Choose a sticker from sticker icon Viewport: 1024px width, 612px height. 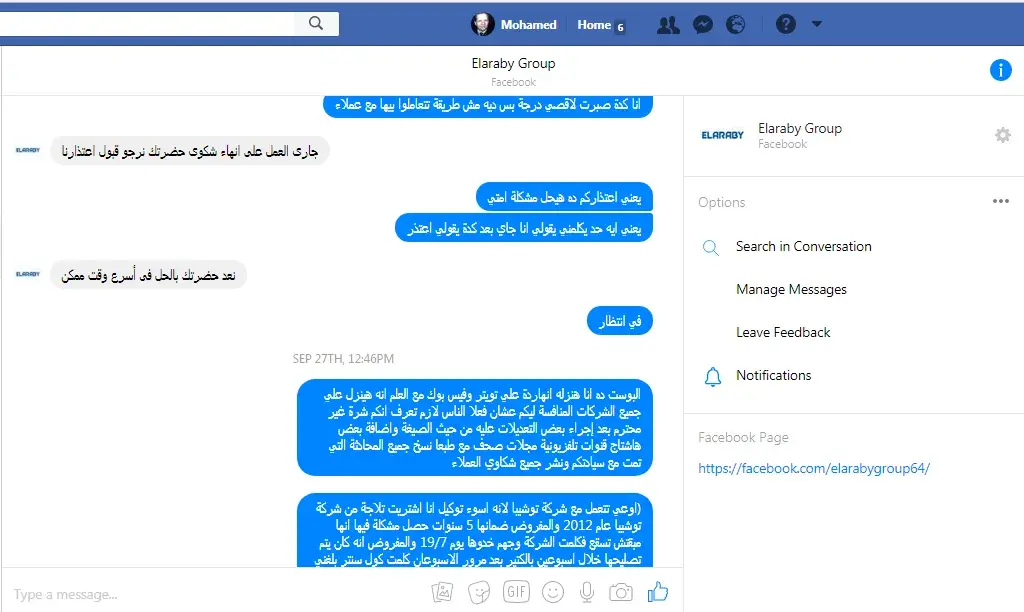479,592
